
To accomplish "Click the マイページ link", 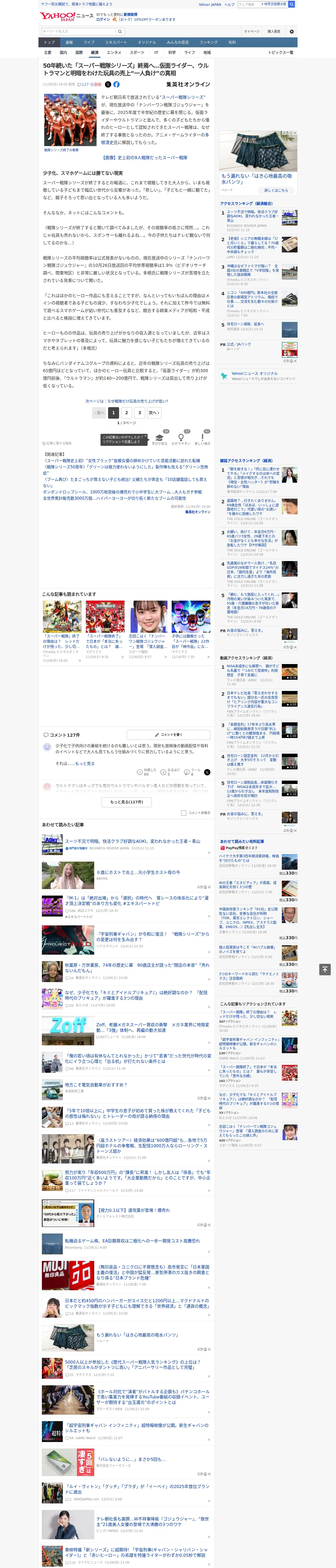I will coord(252,32).
